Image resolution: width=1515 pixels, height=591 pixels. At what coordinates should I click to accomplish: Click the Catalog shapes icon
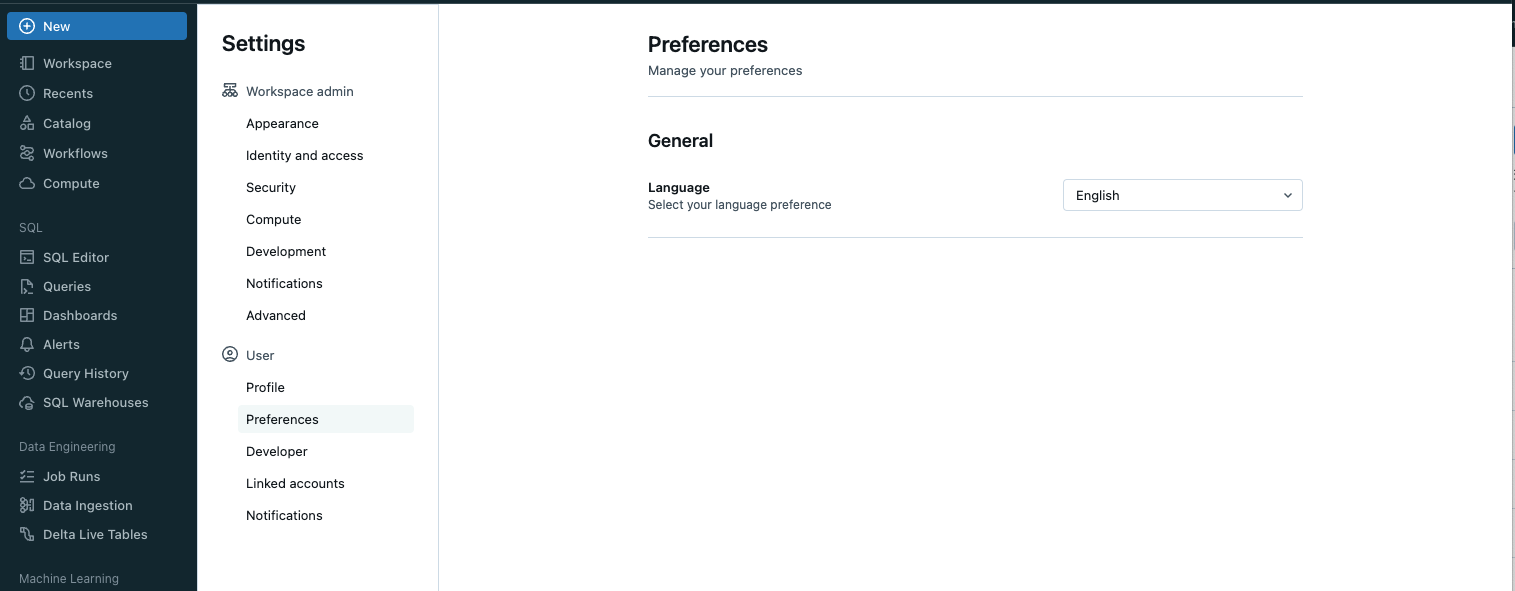(27, 123)
